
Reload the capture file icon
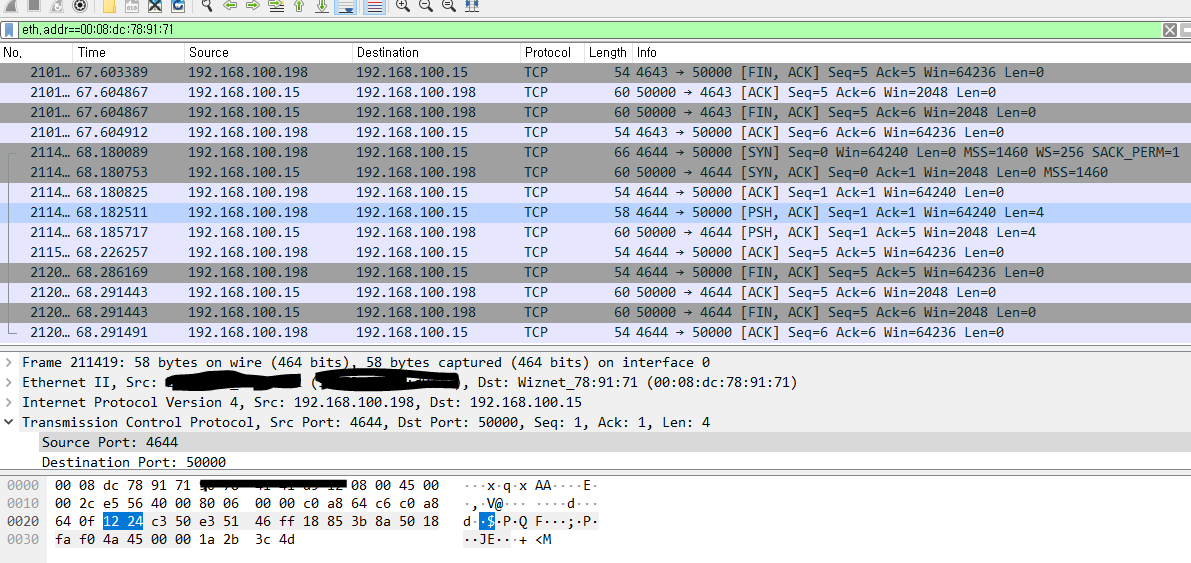[x=178, y=6]
